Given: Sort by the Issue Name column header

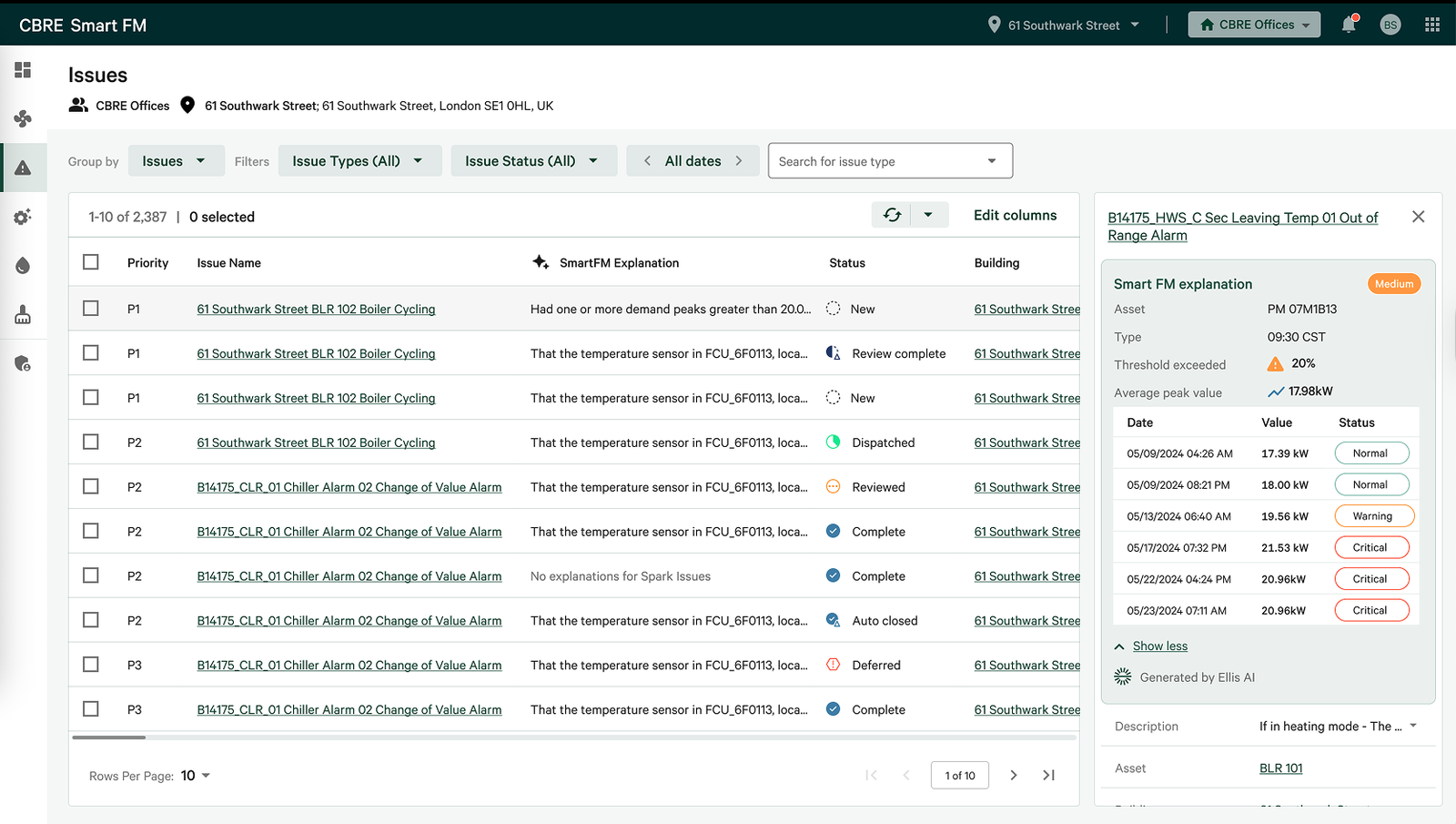Looking at the screenshot, I should 229,262.
